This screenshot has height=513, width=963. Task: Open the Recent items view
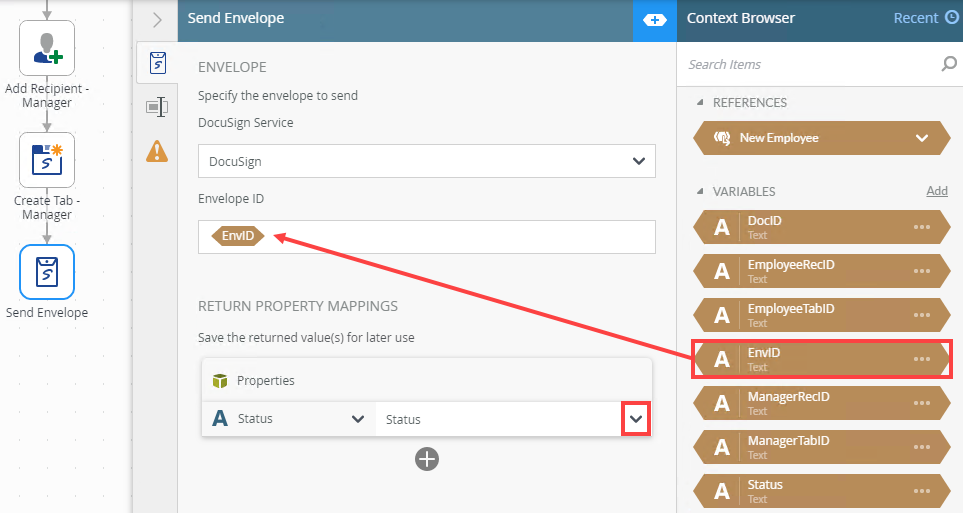925,18
